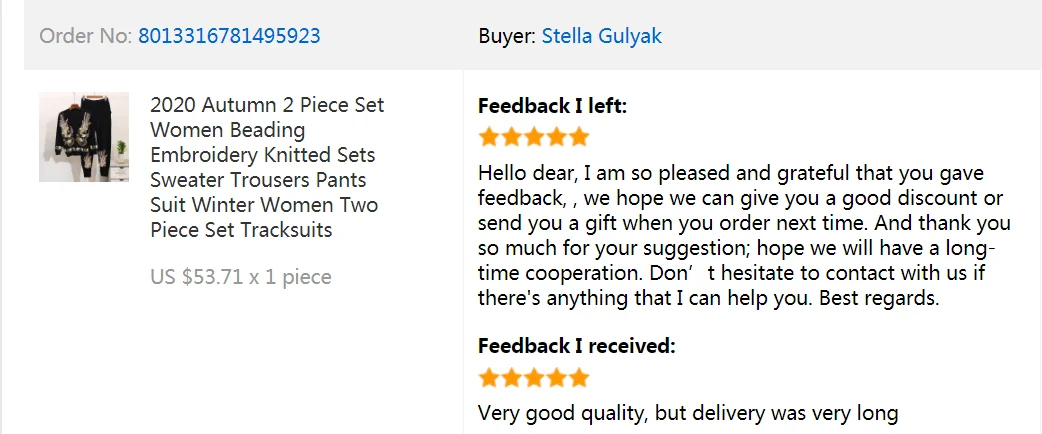Click first star under Feedback I left

pos(489,137)
